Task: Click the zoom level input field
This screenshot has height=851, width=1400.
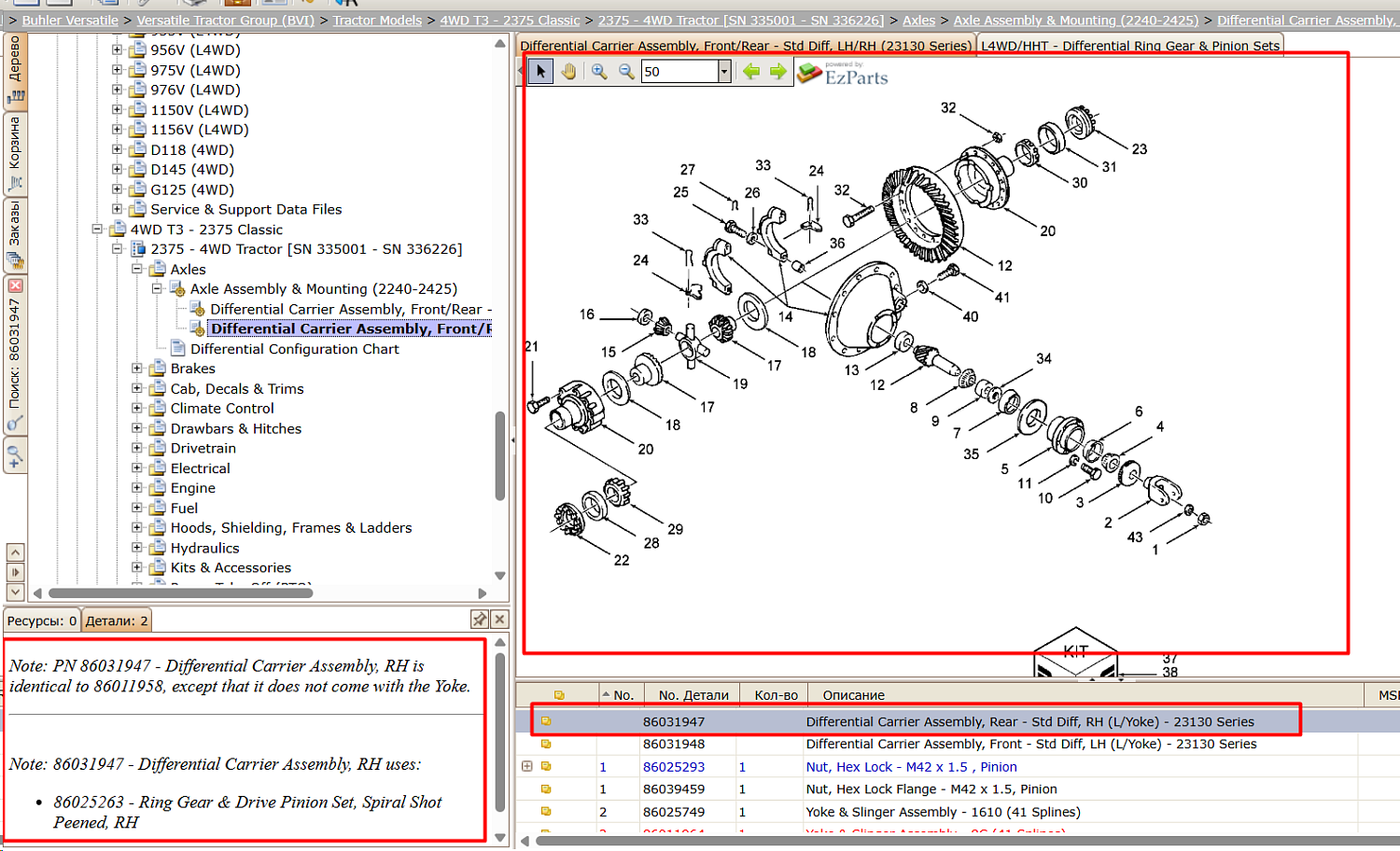Action: click(679, 72)
